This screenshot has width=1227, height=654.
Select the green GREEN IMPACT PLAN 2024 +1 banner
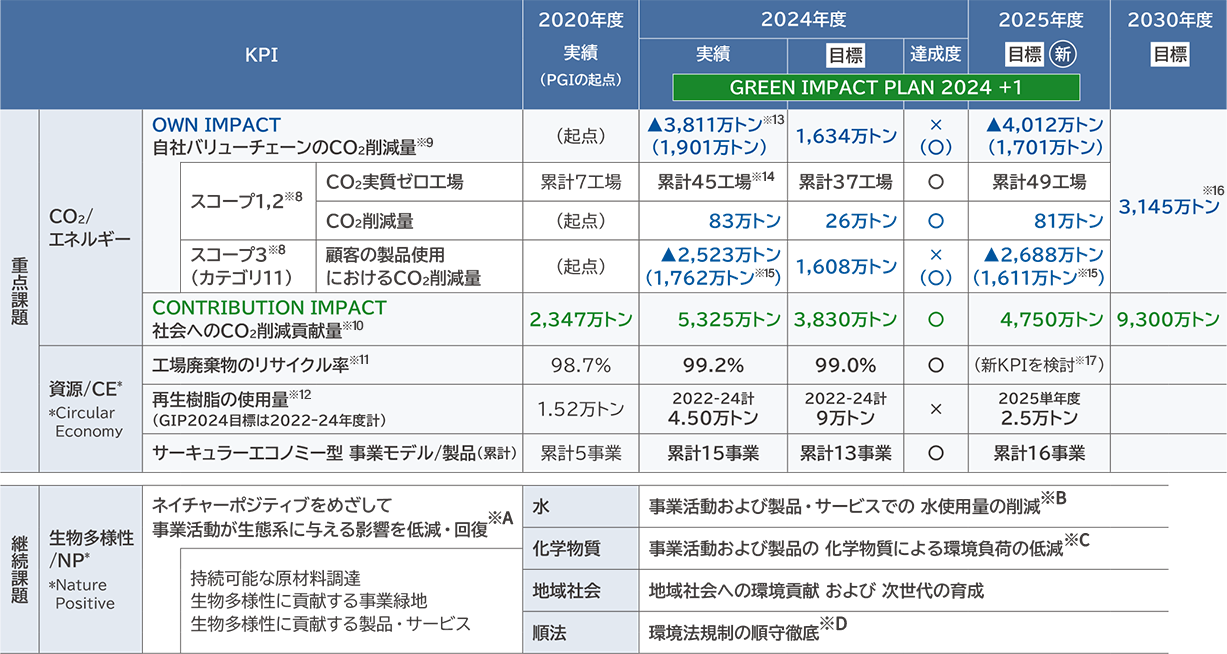[x=876, y=87]
